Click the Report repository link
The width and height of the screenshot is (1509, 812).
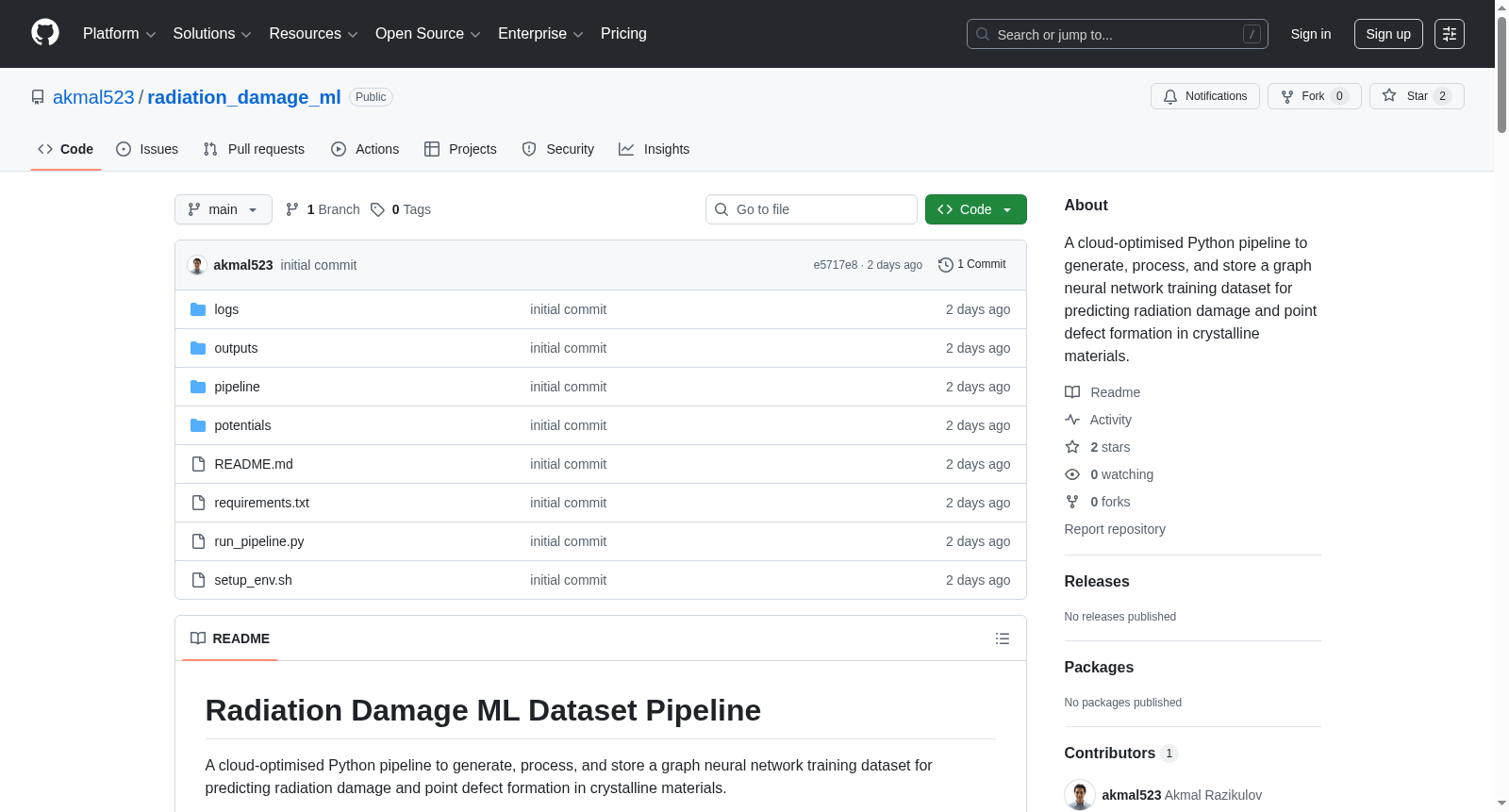coord(1115,529)
